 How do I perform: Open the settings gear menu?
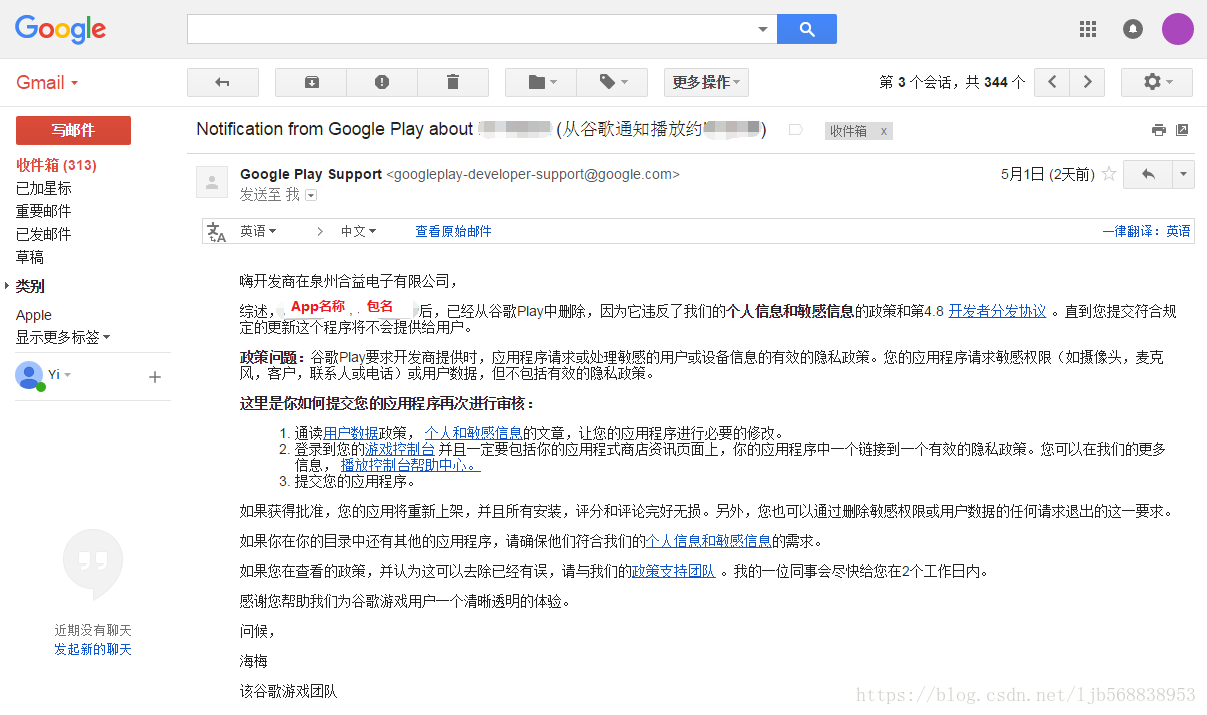(x=1157, y=82)
